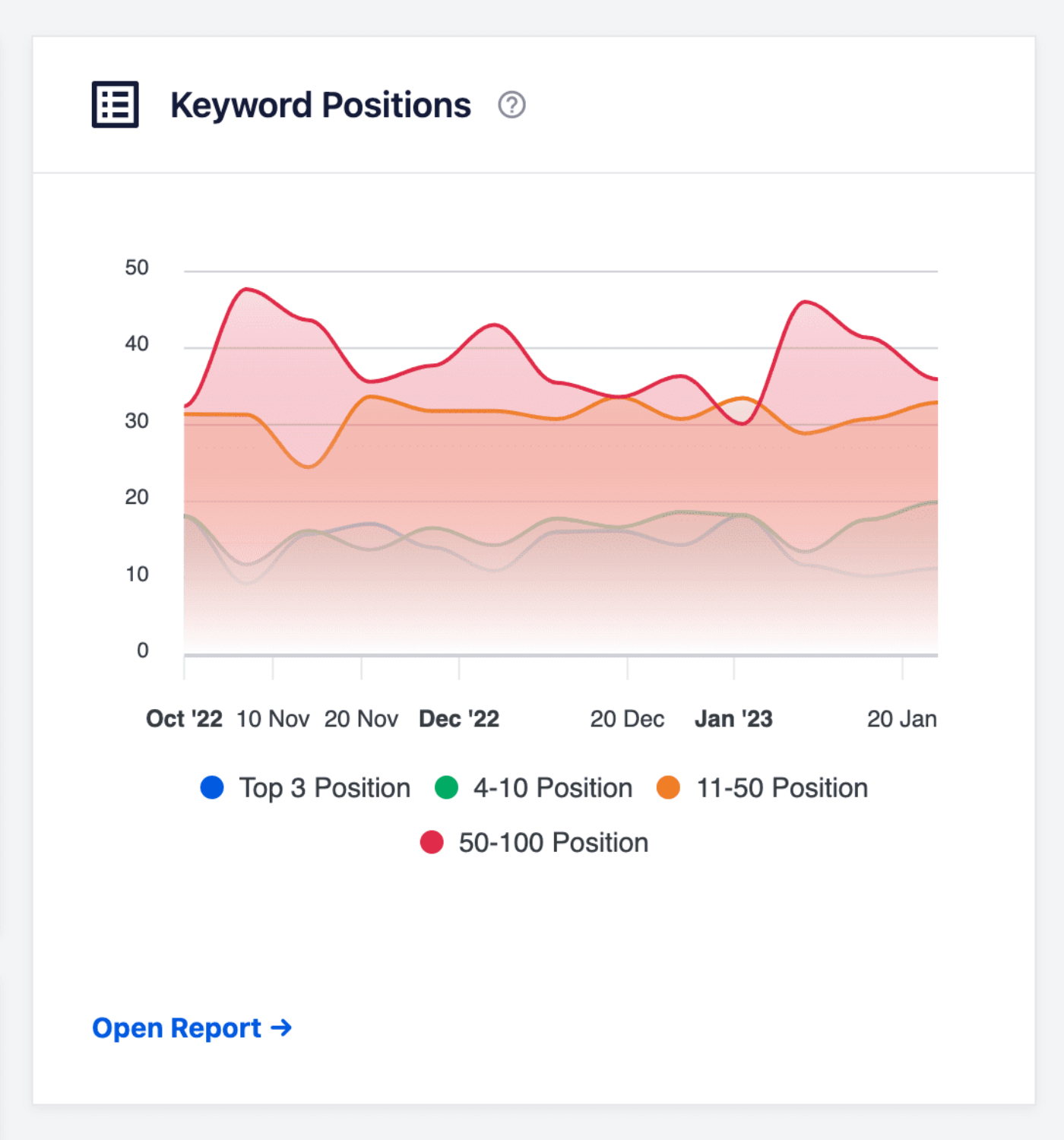Viewport: 1064px width, 1140px height.
Task: Toggle the 11-50 Position legend series
Action: [762, 788]
